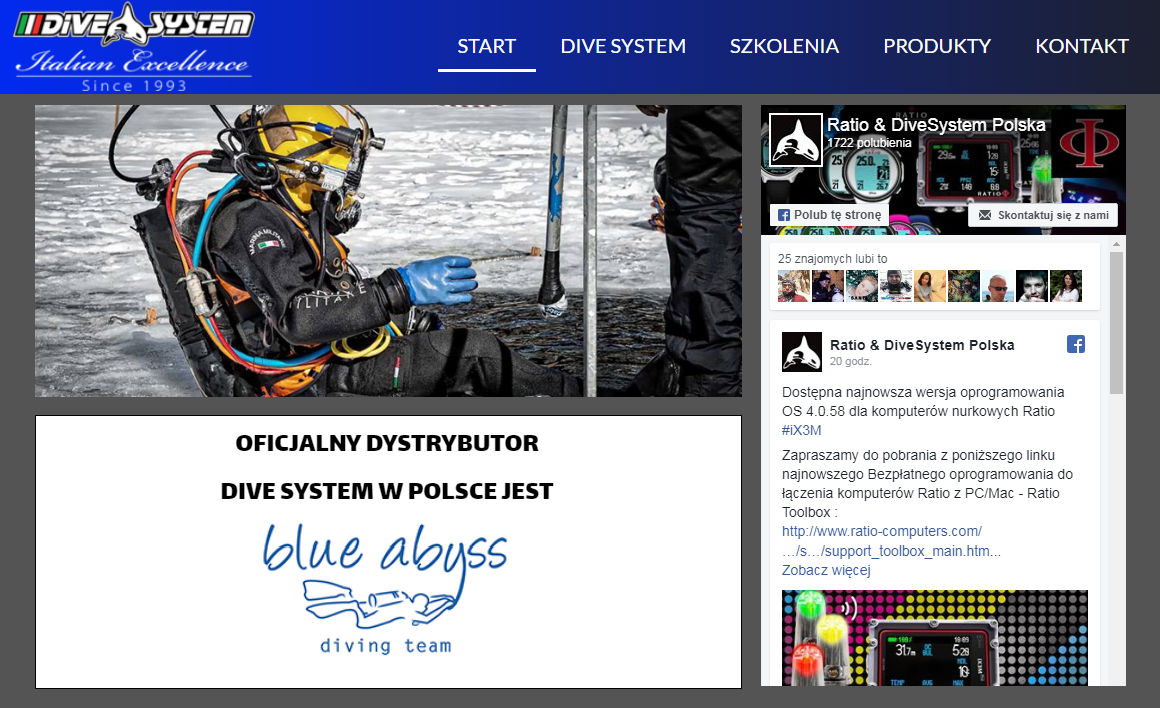The image size is (1160, 708).
Task: Select DIVE SYSTEM in the navigation bar
Action: [623, 46]
